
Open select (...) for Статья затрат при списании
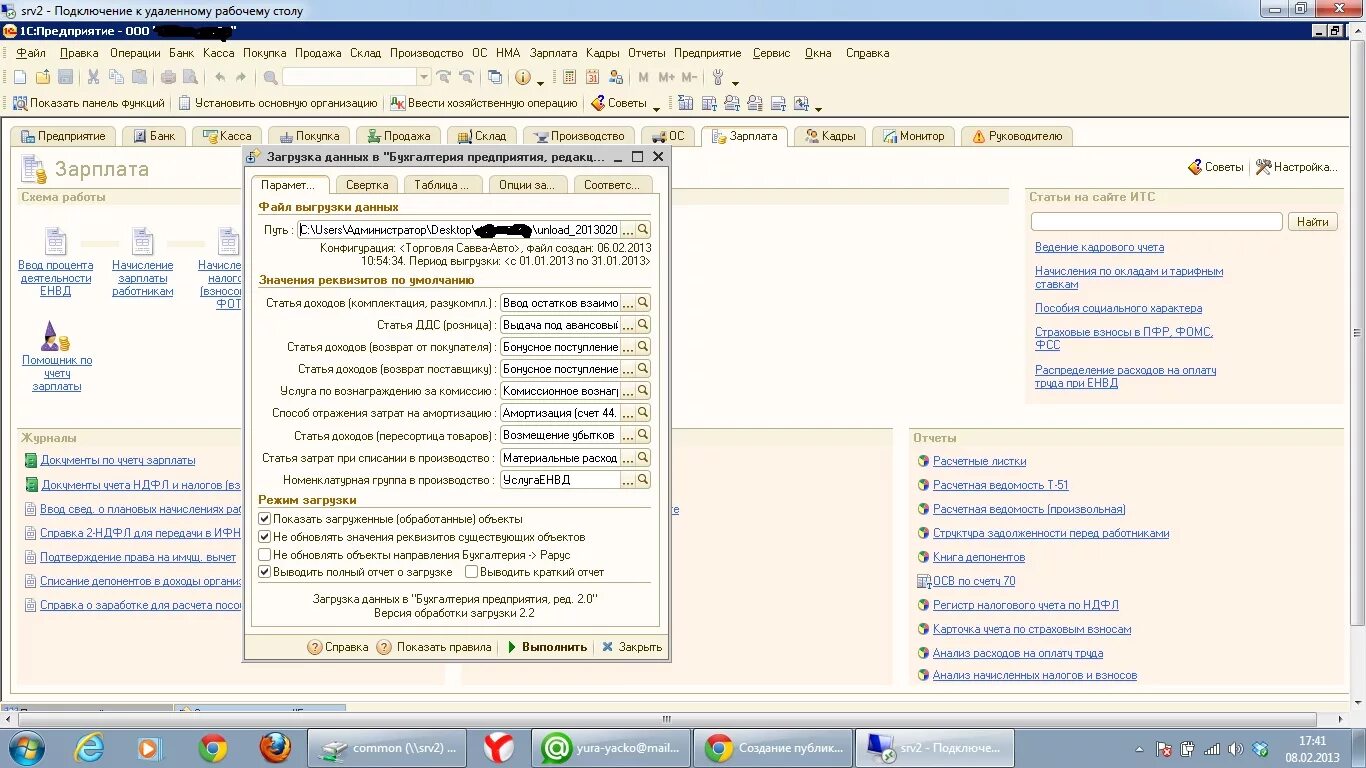point(628,458)
